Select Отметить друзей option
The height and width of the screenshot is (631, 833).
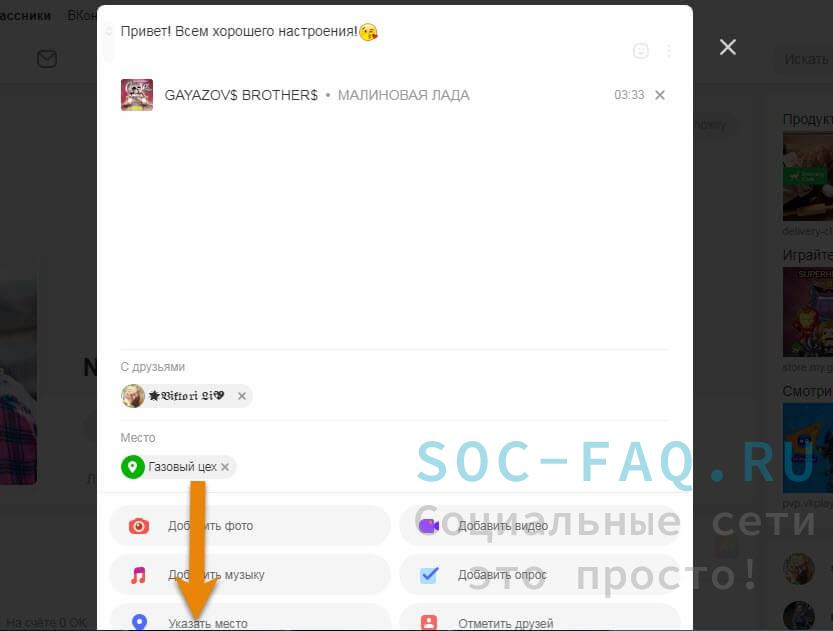540,618
